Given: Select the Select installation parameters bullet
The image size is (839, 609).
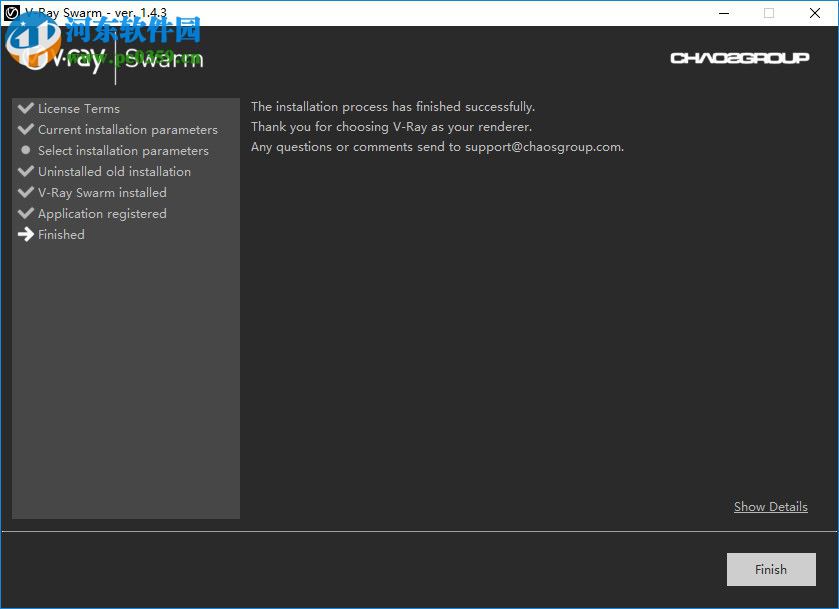Looking at the screenshot, I should 24,150.
